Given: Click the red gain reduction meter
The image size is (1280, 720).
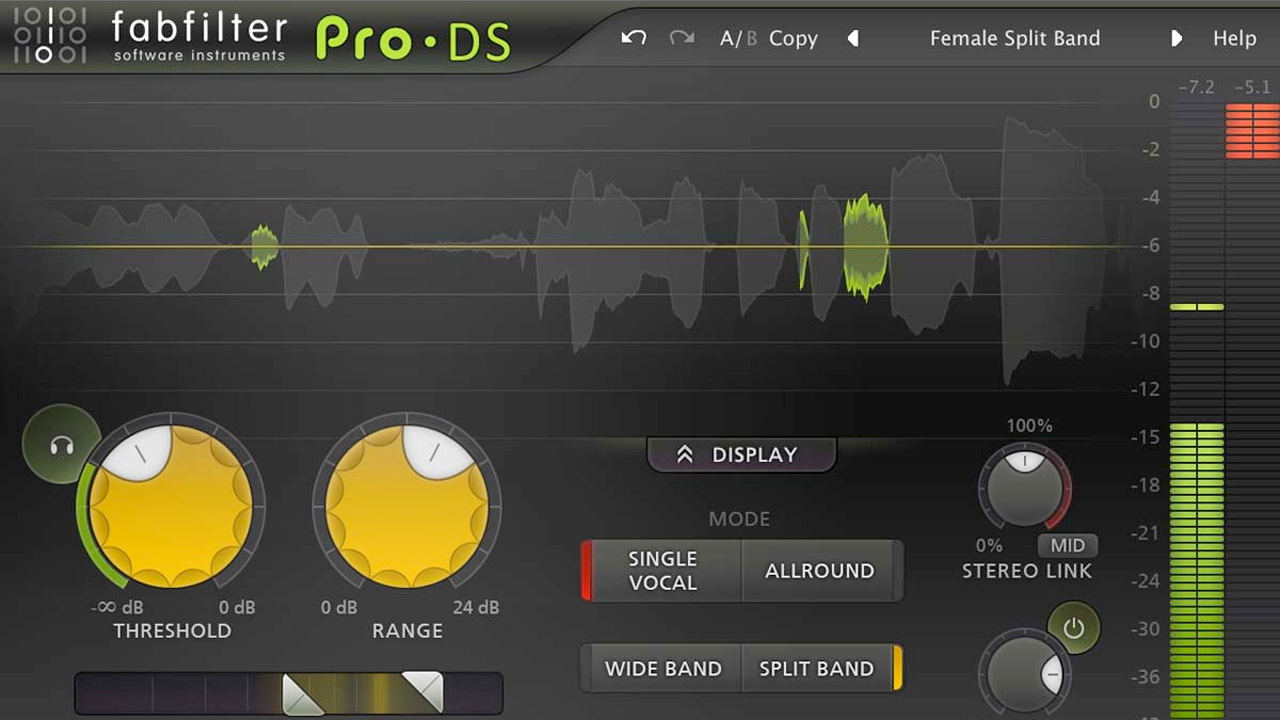Looking at the screenshot, I should click(x=1252, y=132).
